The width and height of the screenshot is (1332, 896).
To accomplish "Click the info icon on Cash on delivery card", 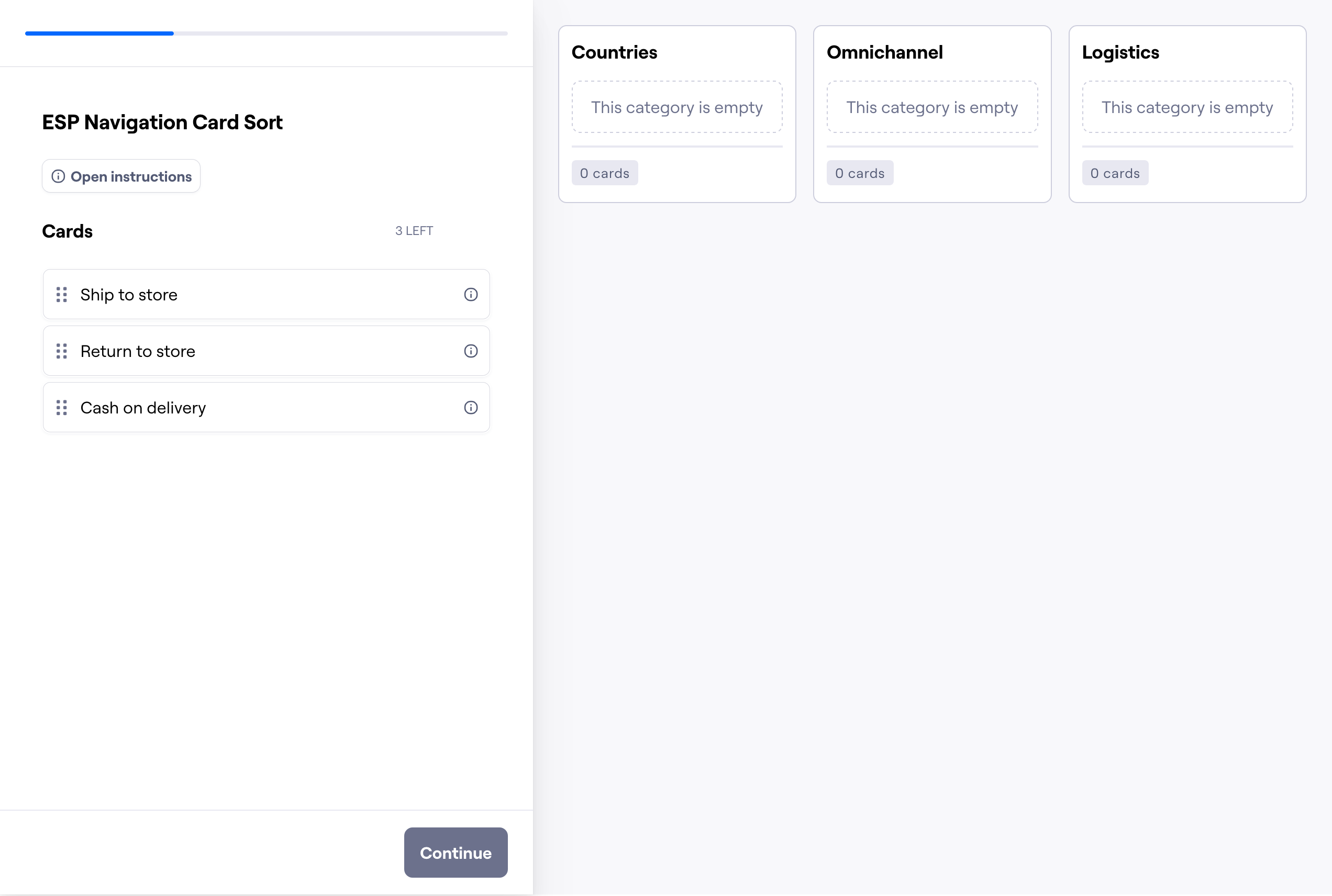I will pyautogui.click(x=471, y=407).
